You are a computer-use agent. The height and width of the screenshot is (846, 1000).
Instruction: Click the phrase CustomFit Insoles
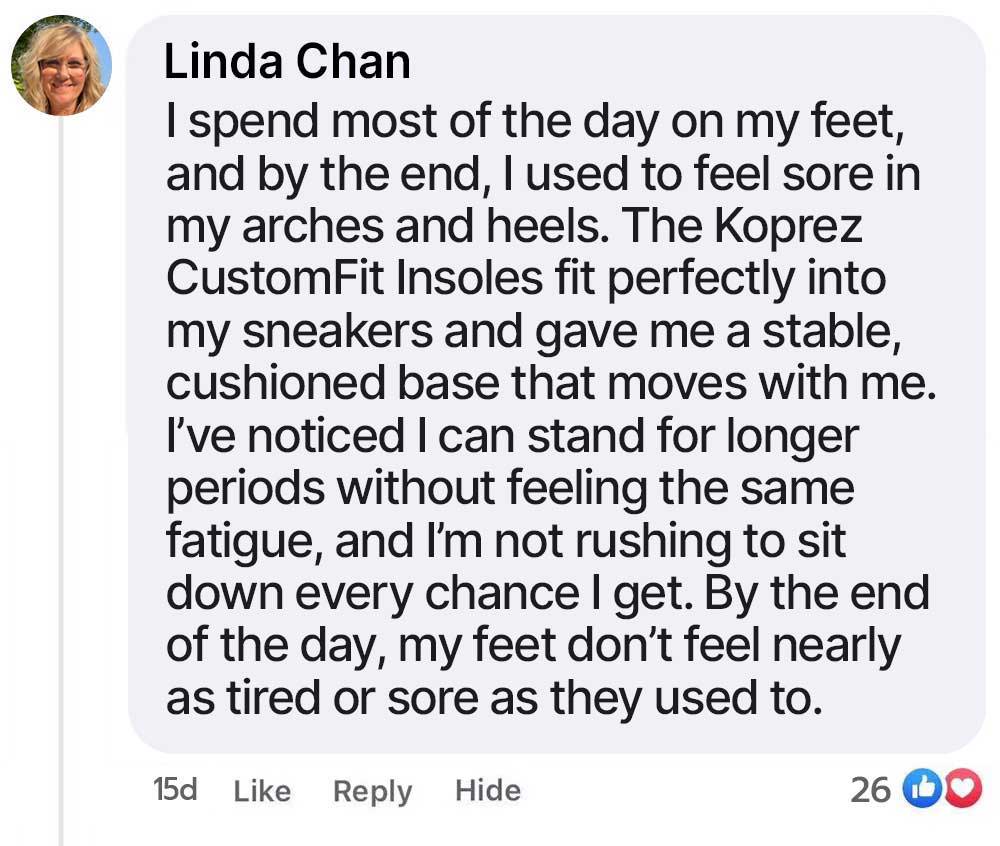click(354, 278)
